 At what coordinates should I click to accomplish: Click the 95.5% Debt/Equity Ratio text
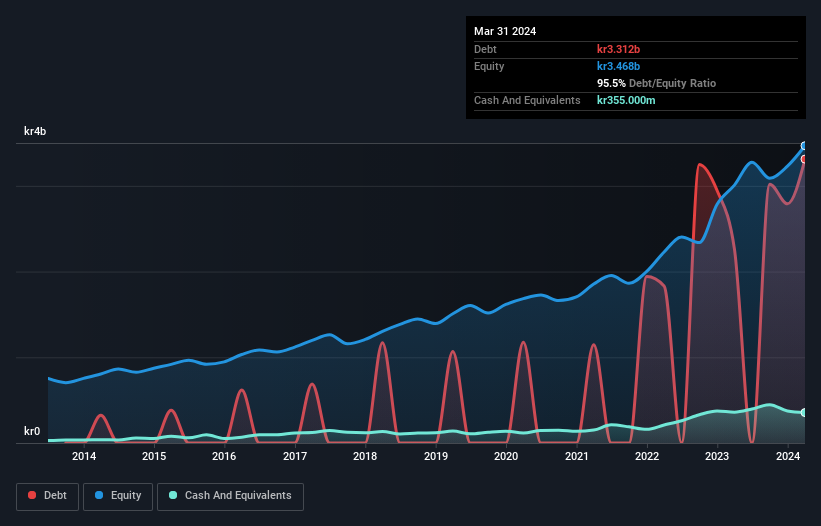pos(656,83)
